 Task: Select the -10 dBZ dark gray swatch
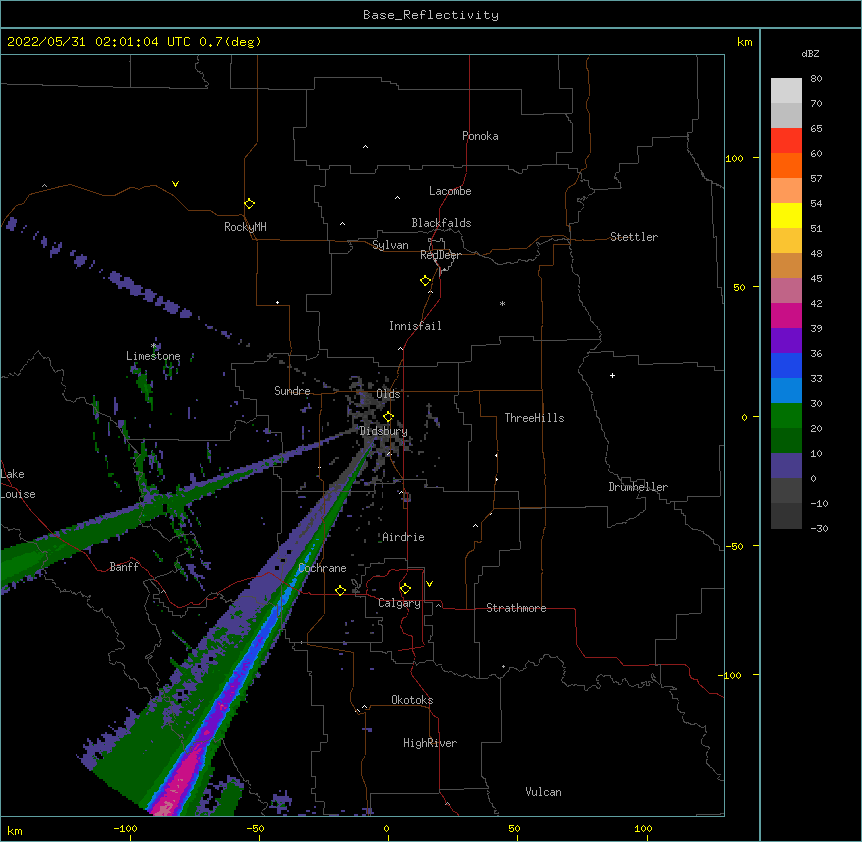point(786,516)
